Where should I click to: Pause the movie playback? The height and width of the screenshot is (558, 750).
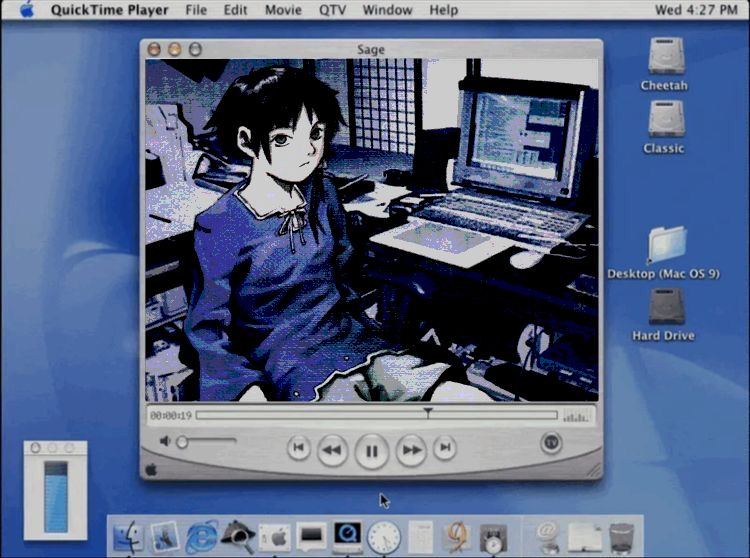click(371, 451)
